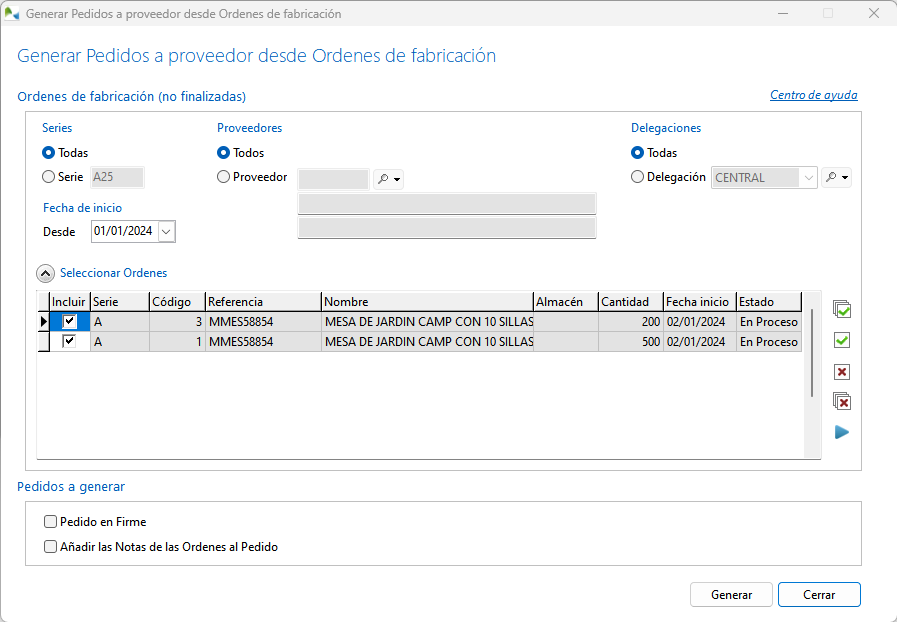Screen dimensions: 897x622
Task: Choose the Proveedor radio option
Action: 223,177
